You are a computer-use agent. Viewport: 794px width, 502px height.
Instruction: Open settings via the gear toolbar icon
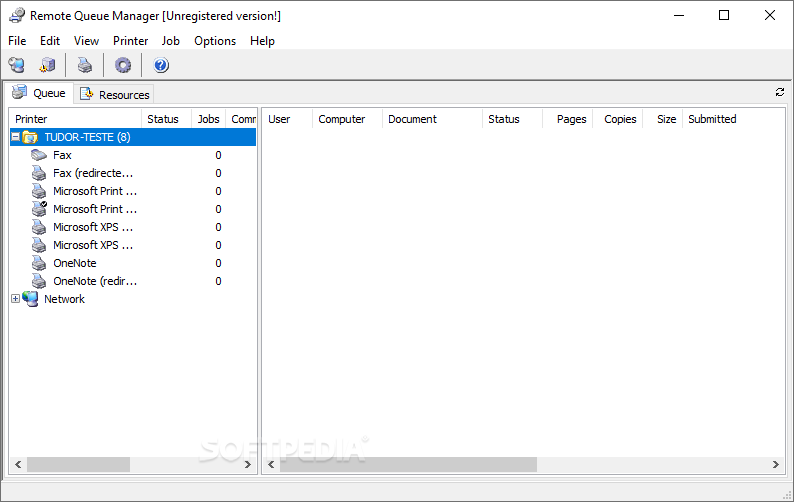(123, 65)
